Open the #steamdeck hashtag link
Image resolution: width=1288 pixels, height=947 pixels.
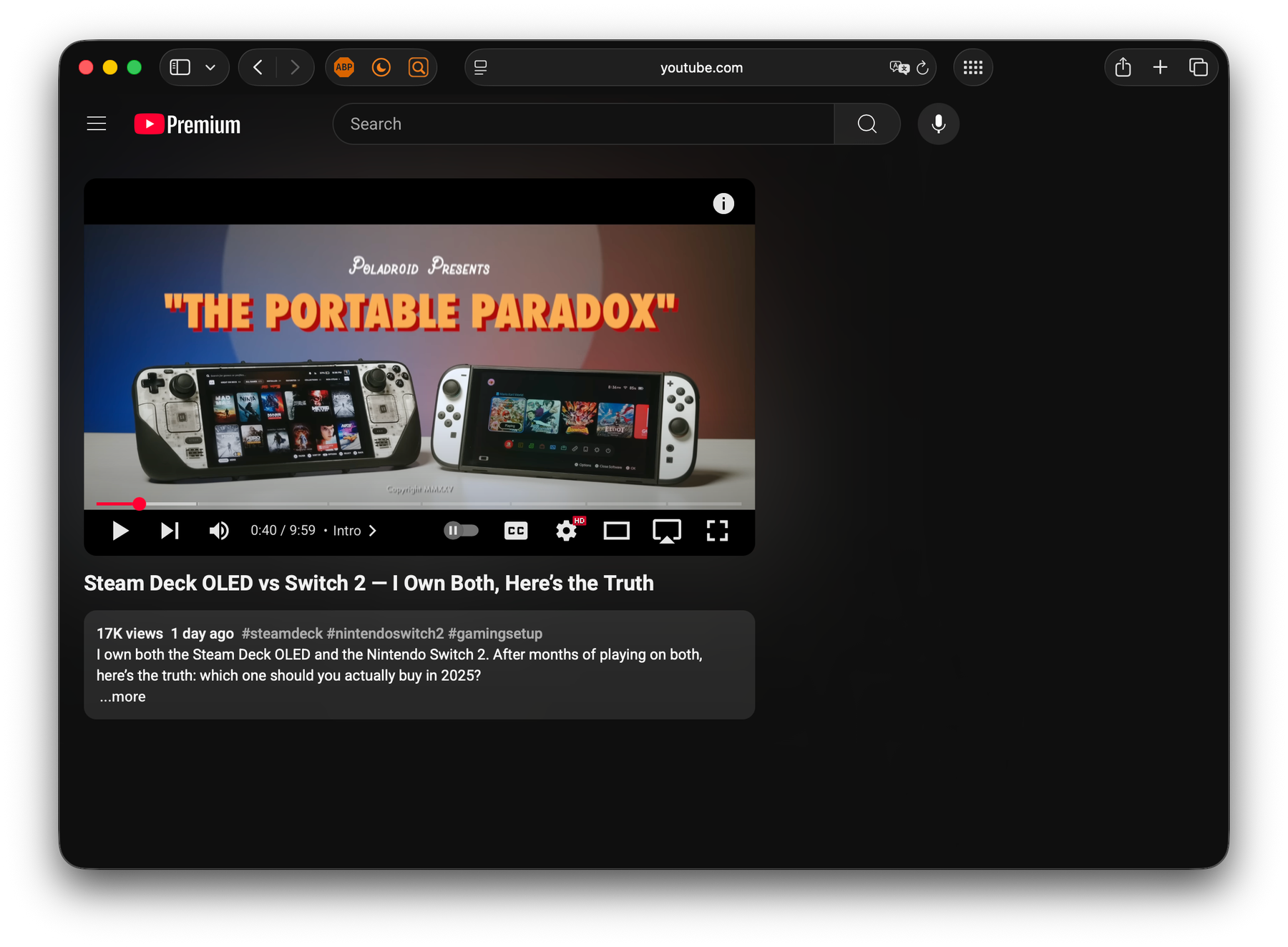(282, 634)
